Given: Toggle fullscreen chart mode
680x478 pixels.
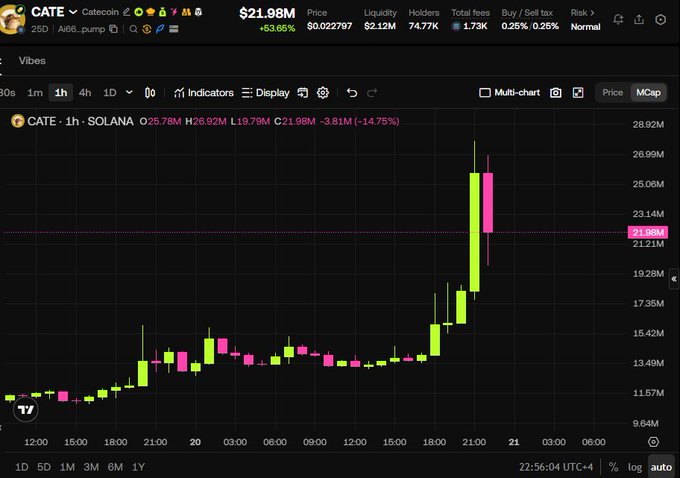Looking at the screenshot, I should [578, 92].
